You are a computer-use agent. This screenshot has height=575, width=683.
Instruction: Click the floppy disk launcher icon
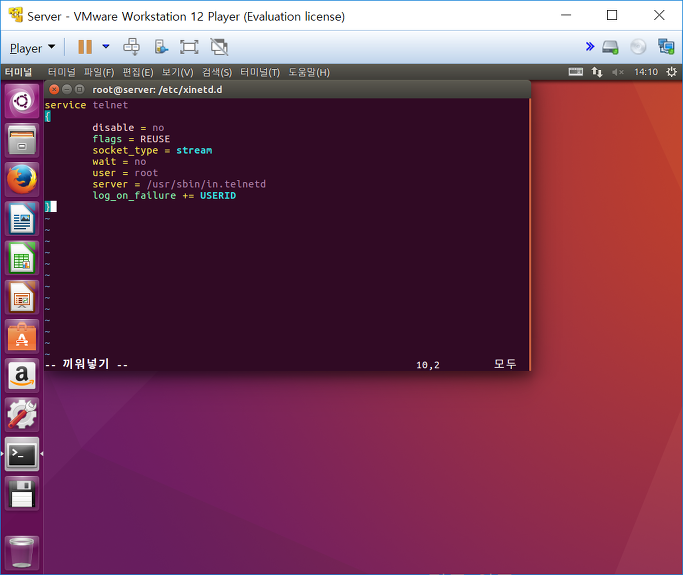point(22,493)
